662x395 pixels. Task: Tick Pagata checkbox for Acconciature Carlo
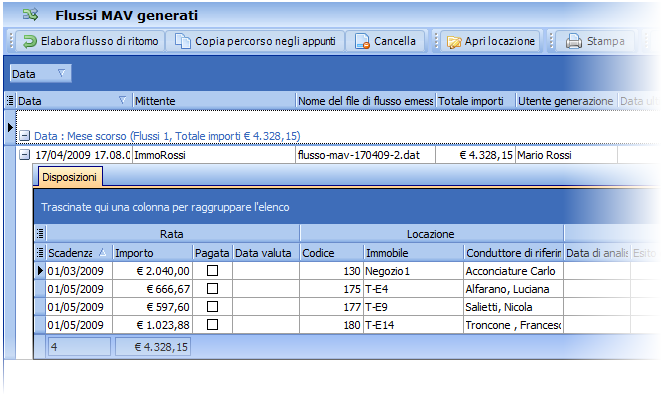[x=212, y=271]
